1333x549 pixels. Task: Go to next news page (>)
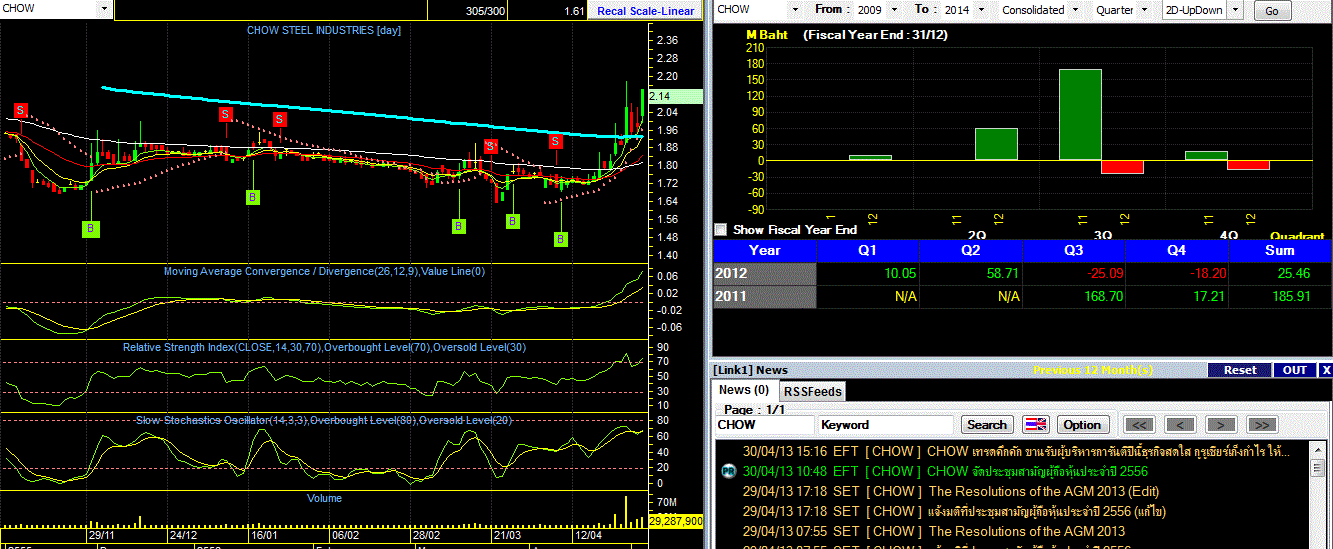[1221, 424]
